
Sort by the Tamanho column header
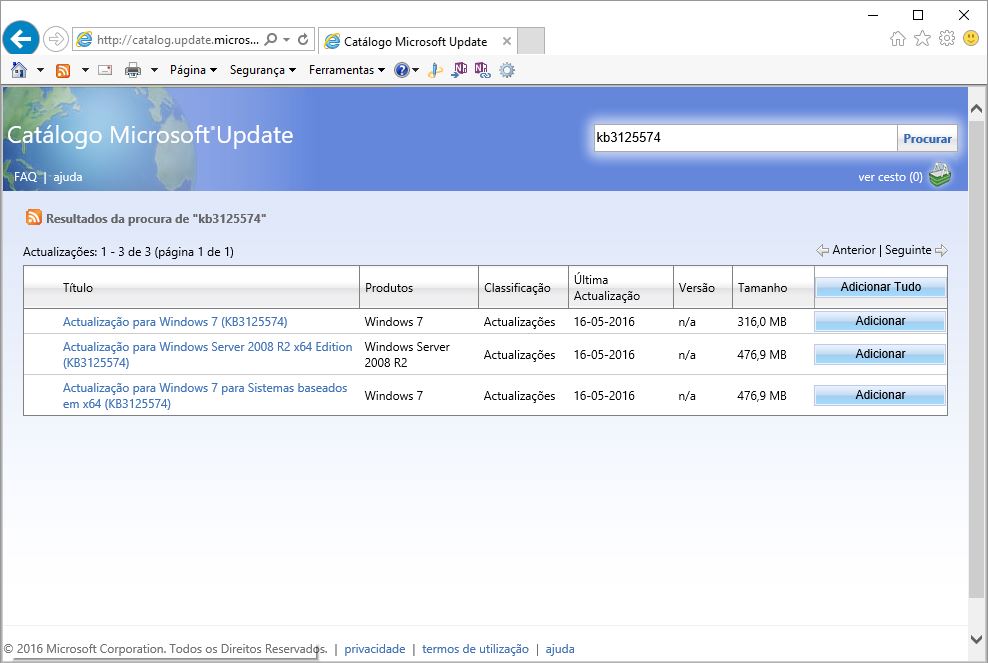coord(762,287)
